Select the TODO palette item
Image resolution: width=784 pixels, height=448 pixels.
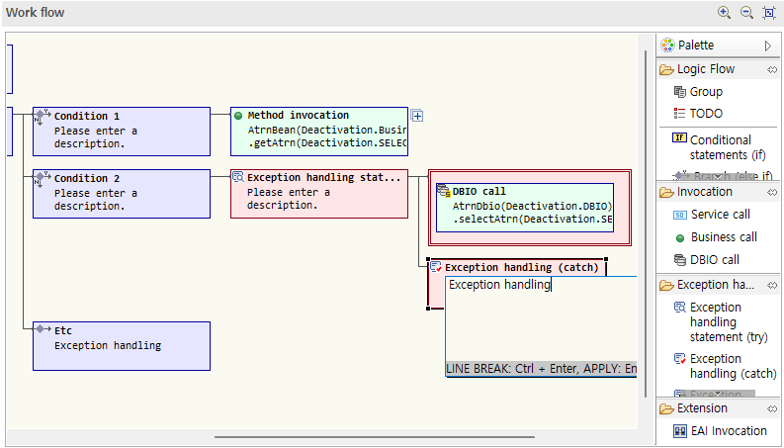(x=705, y=114)
